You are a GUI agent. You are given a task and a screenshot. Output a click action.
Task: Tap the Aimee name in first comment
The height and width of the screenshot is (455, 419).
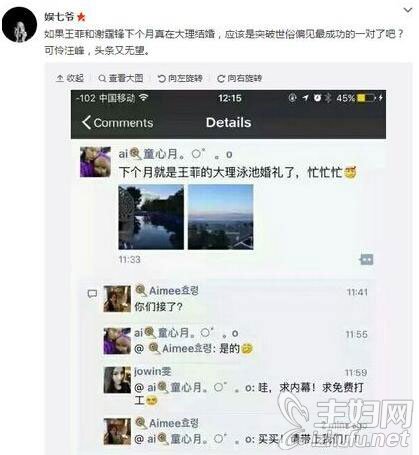point(167,291)
